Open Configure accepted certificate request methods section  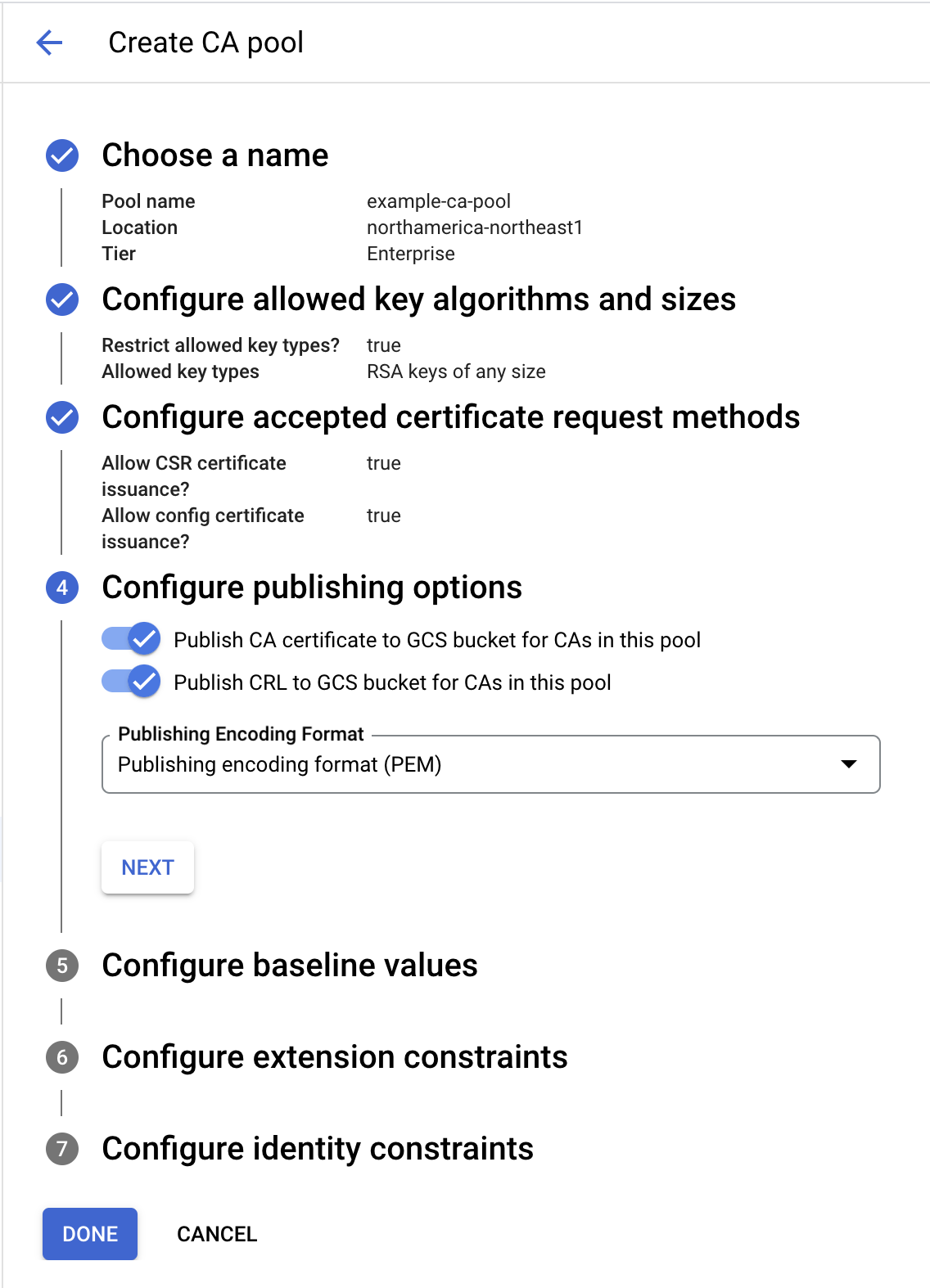(x=450, y=417)
